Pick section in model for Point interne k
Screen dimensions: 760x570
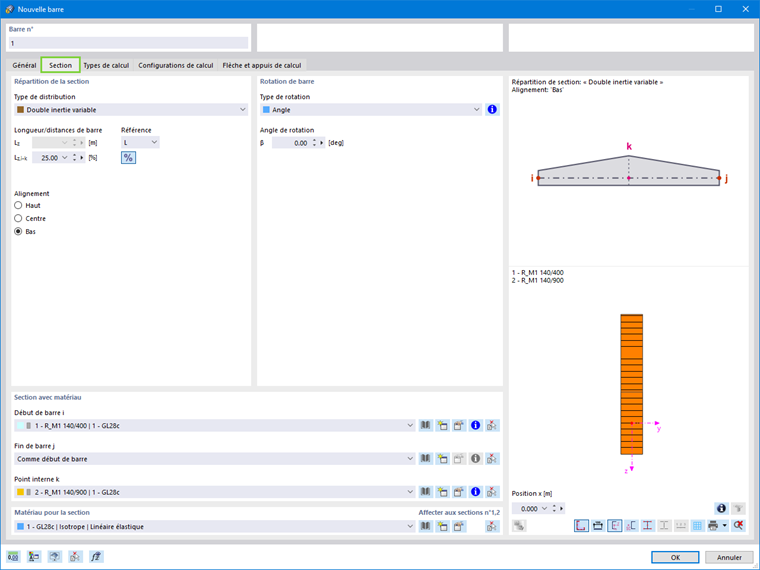tap(492, 492)
